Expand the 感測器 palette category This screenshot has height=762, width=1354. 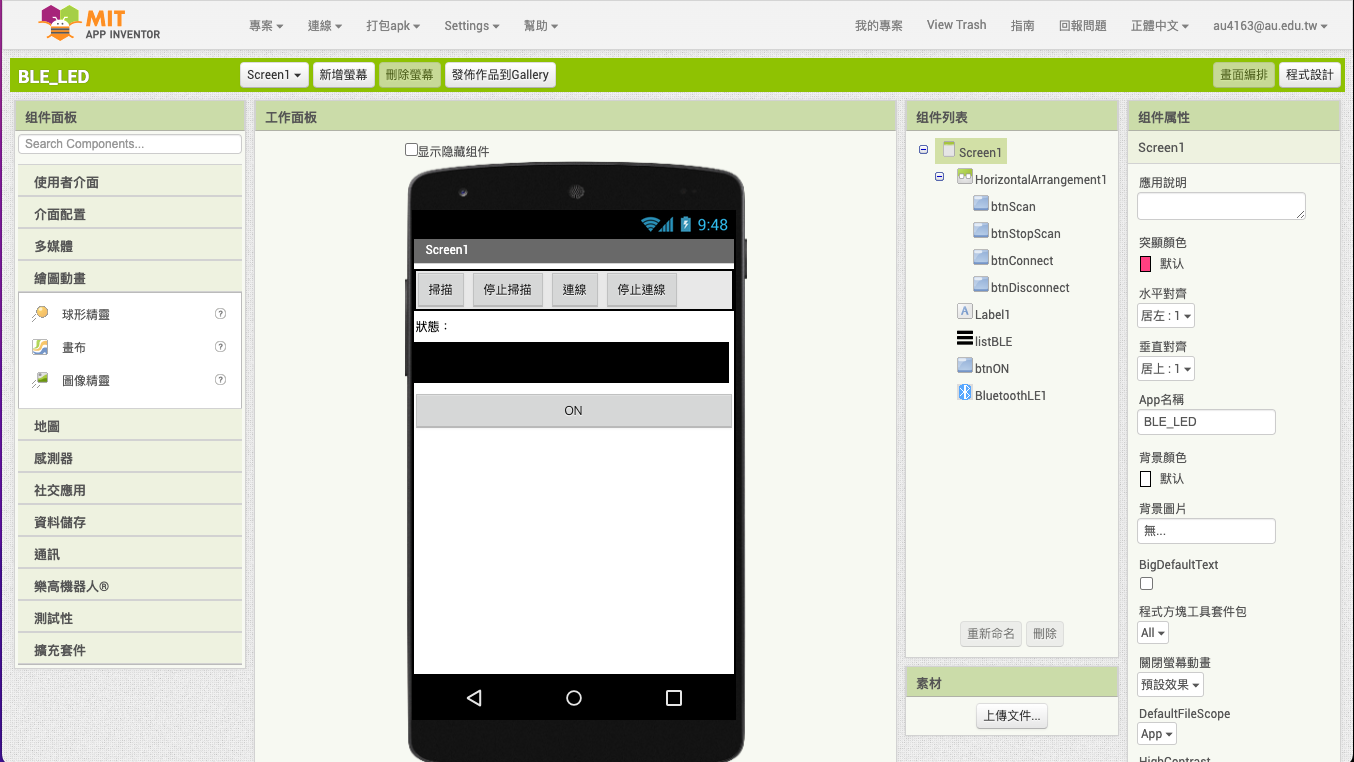pos(130,458)
